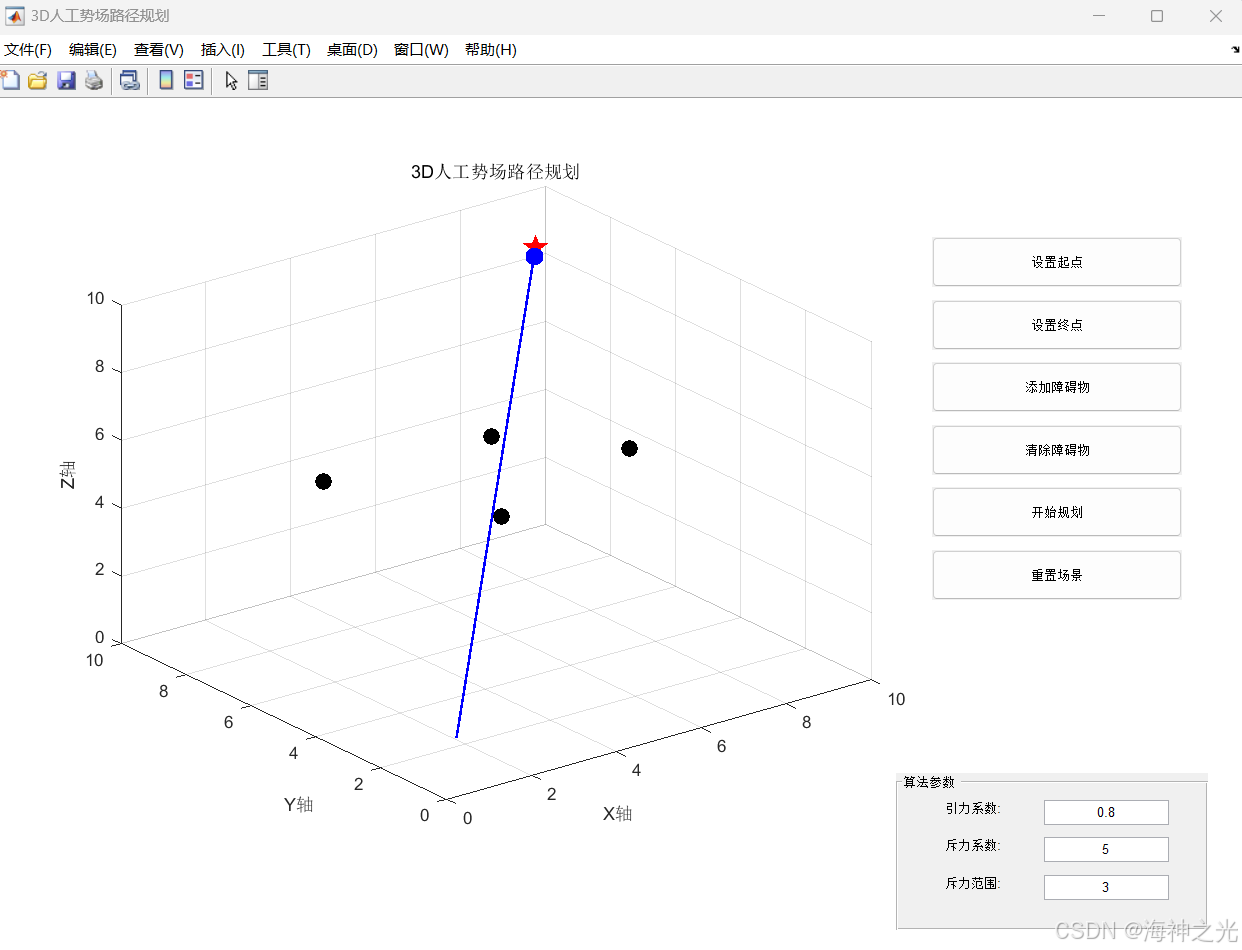Start planning with 开始规划 button

pyautogui.click(x=1057, y=512)
